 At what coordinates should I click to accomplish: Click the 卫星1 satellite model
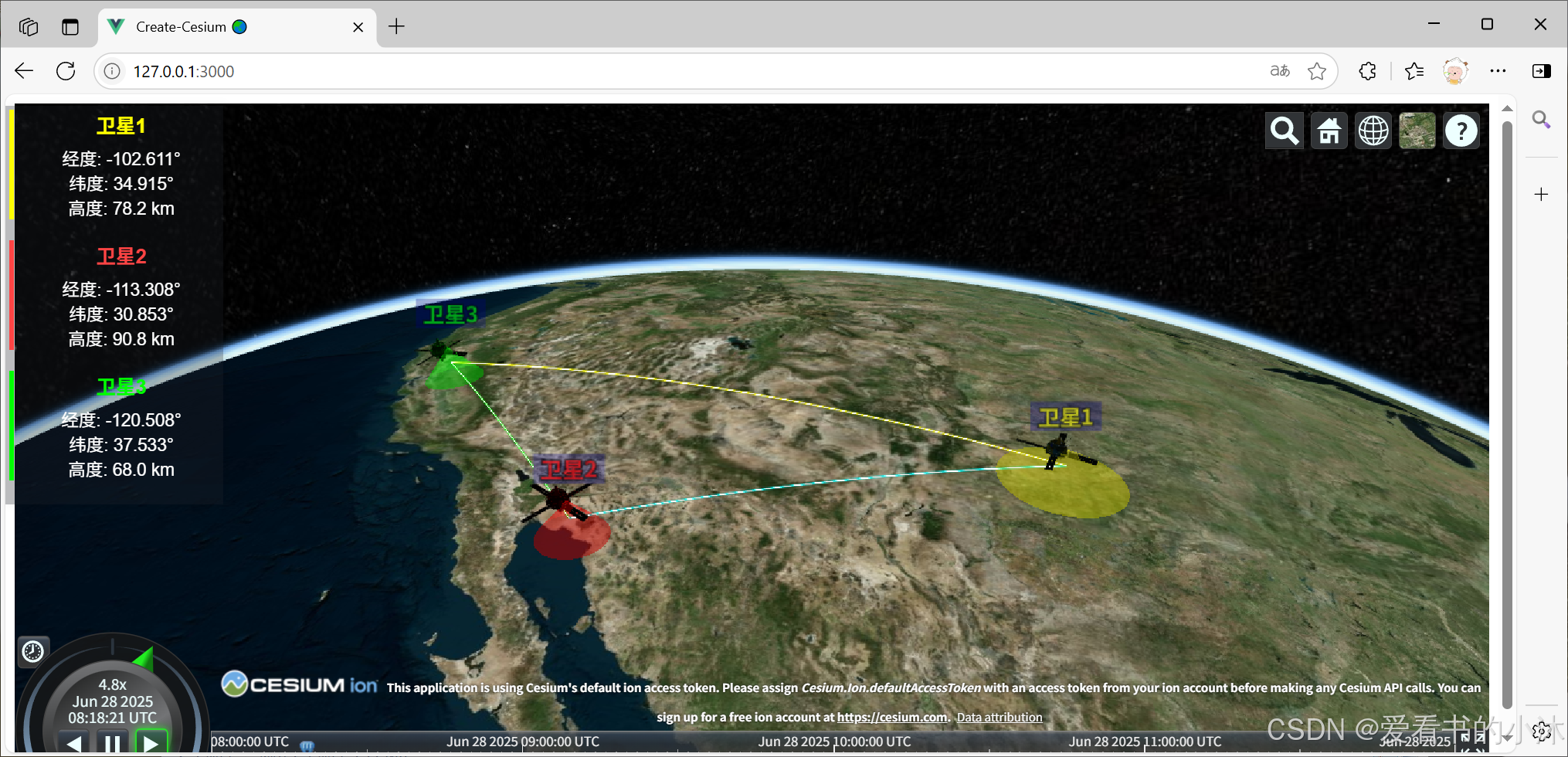point(1057,450)
